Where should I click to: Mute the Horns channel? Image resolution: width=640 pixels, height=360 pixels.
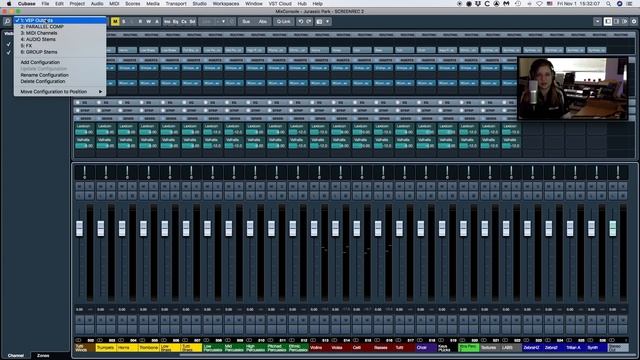click(x=122, y=186)
